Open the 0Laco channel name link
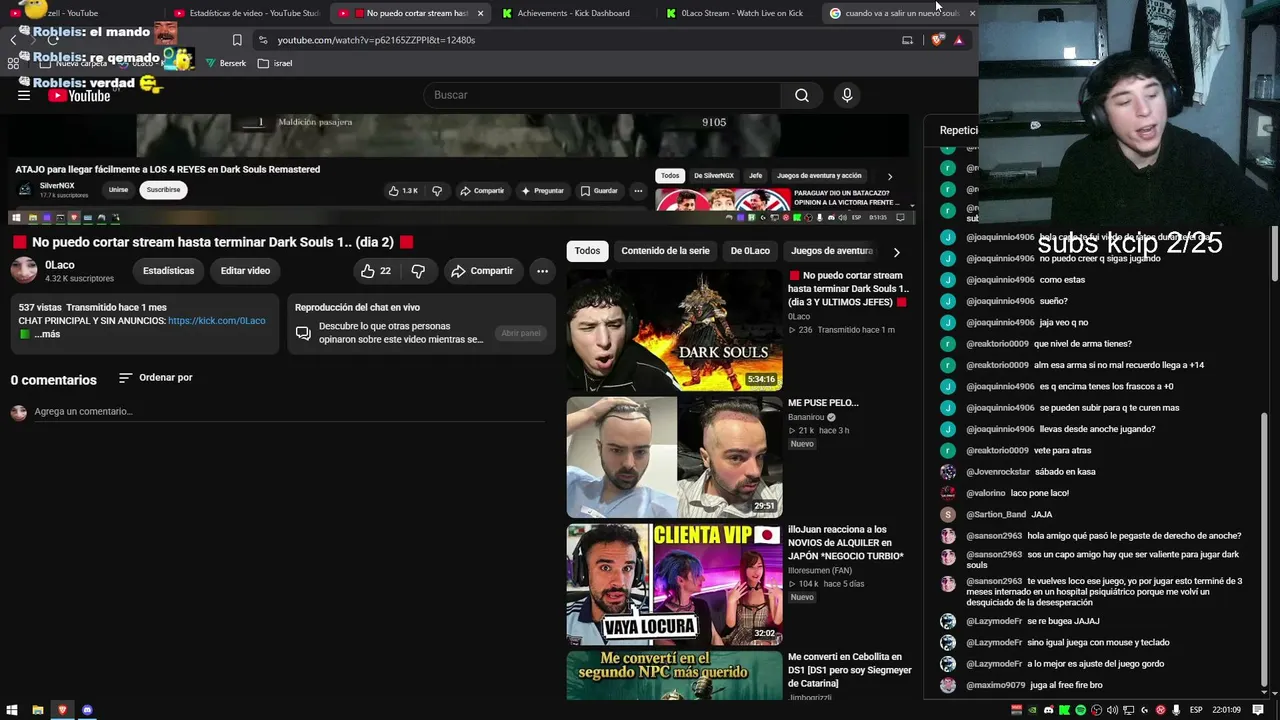The width and height of the screenshot is (1280, 720). (x=60, y=265)
